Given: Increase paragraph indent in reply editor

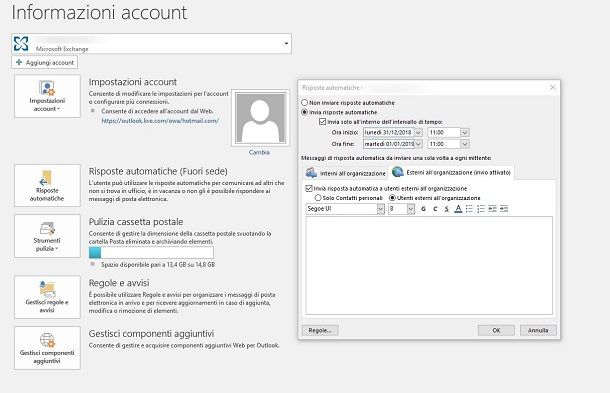Looking at the screenshot, I should 504,209.
